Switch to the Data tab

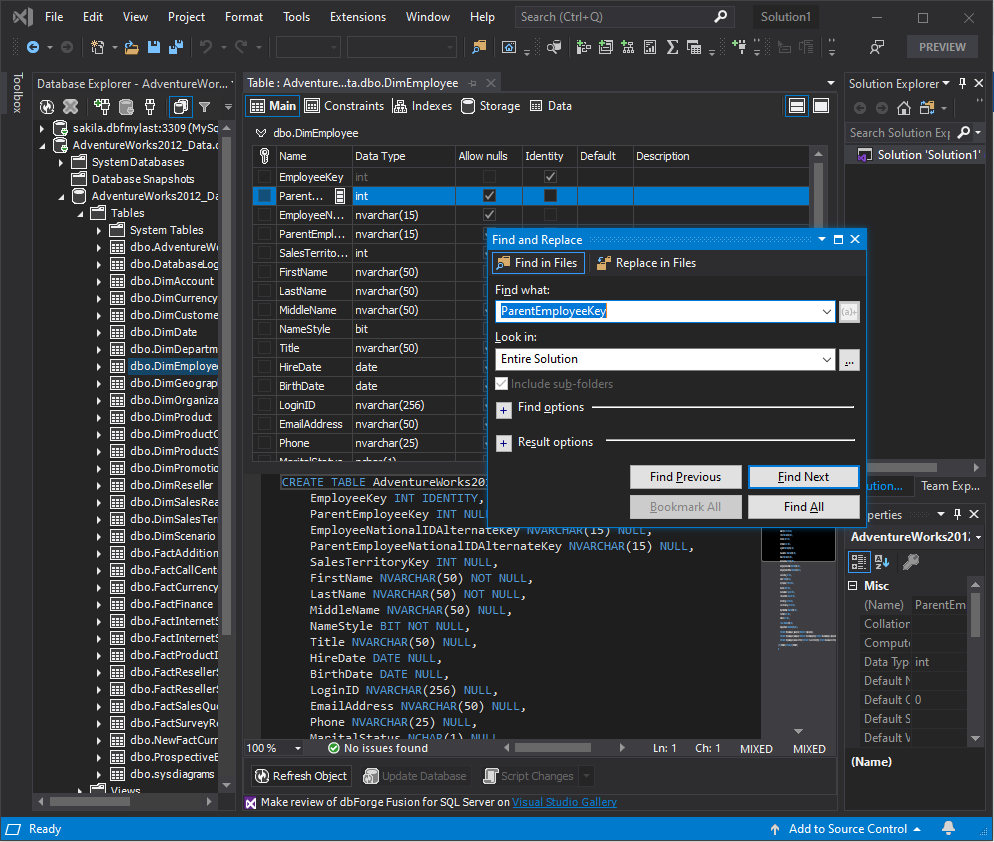point(551,106)
